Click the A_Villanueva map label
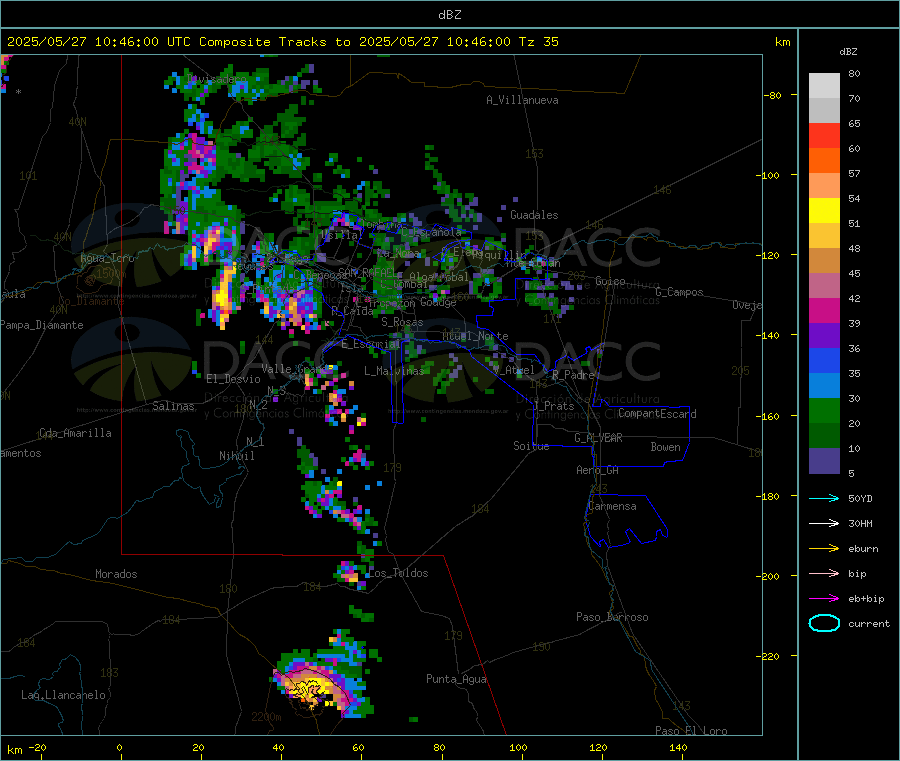 [x=522, y=100]
